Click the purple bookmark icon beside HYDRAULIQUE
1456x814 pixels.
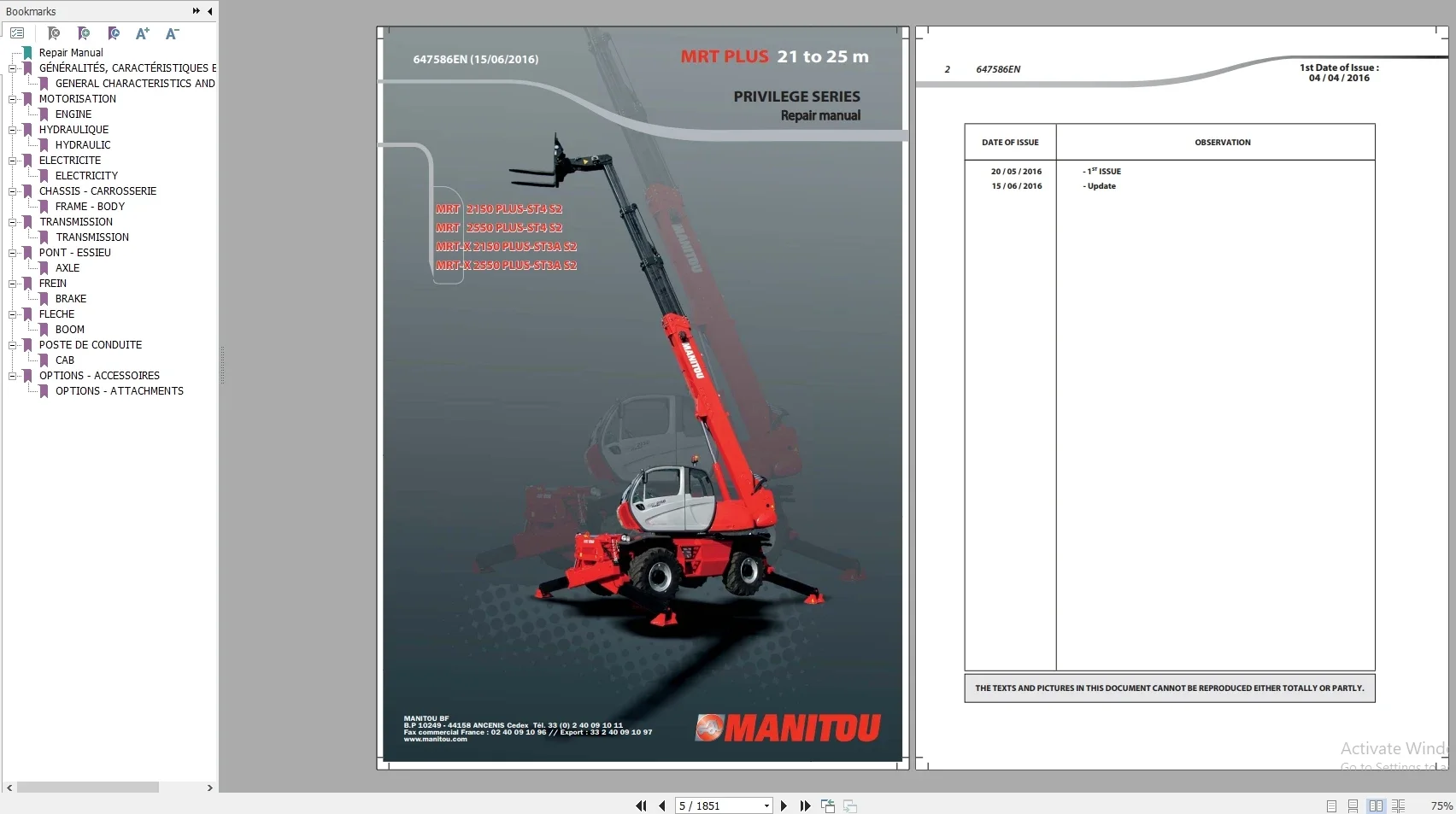(x=27, y=130)
